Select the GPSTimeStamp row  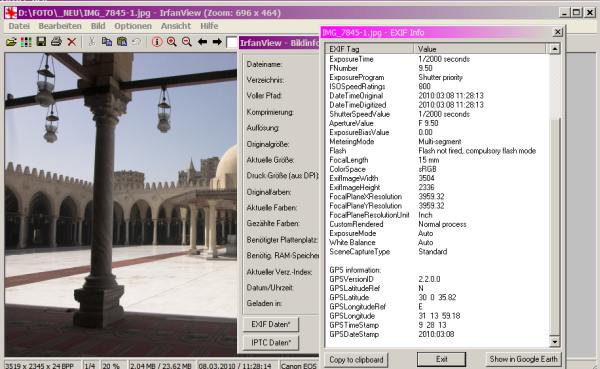(437, 325)
